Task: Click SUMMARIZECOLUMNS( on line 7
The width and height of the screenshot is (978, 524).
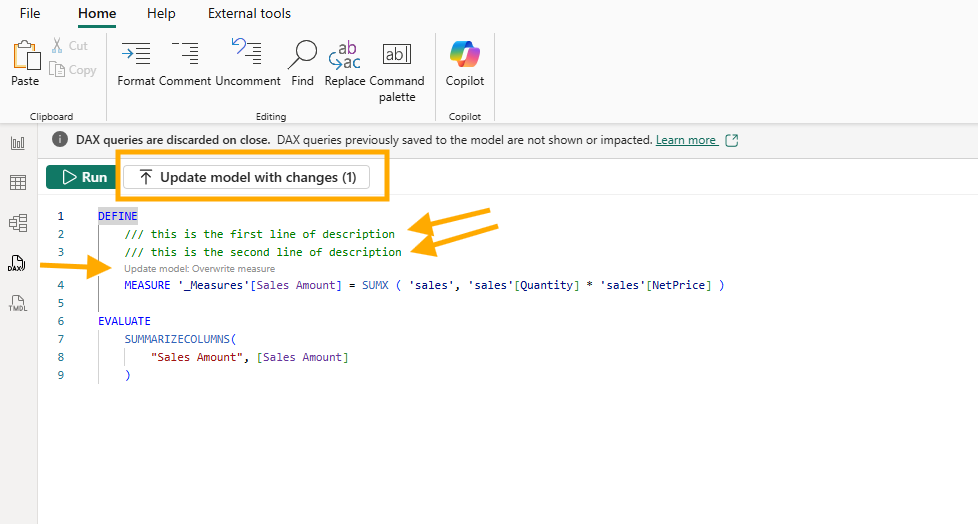Action: coord(180,339)
